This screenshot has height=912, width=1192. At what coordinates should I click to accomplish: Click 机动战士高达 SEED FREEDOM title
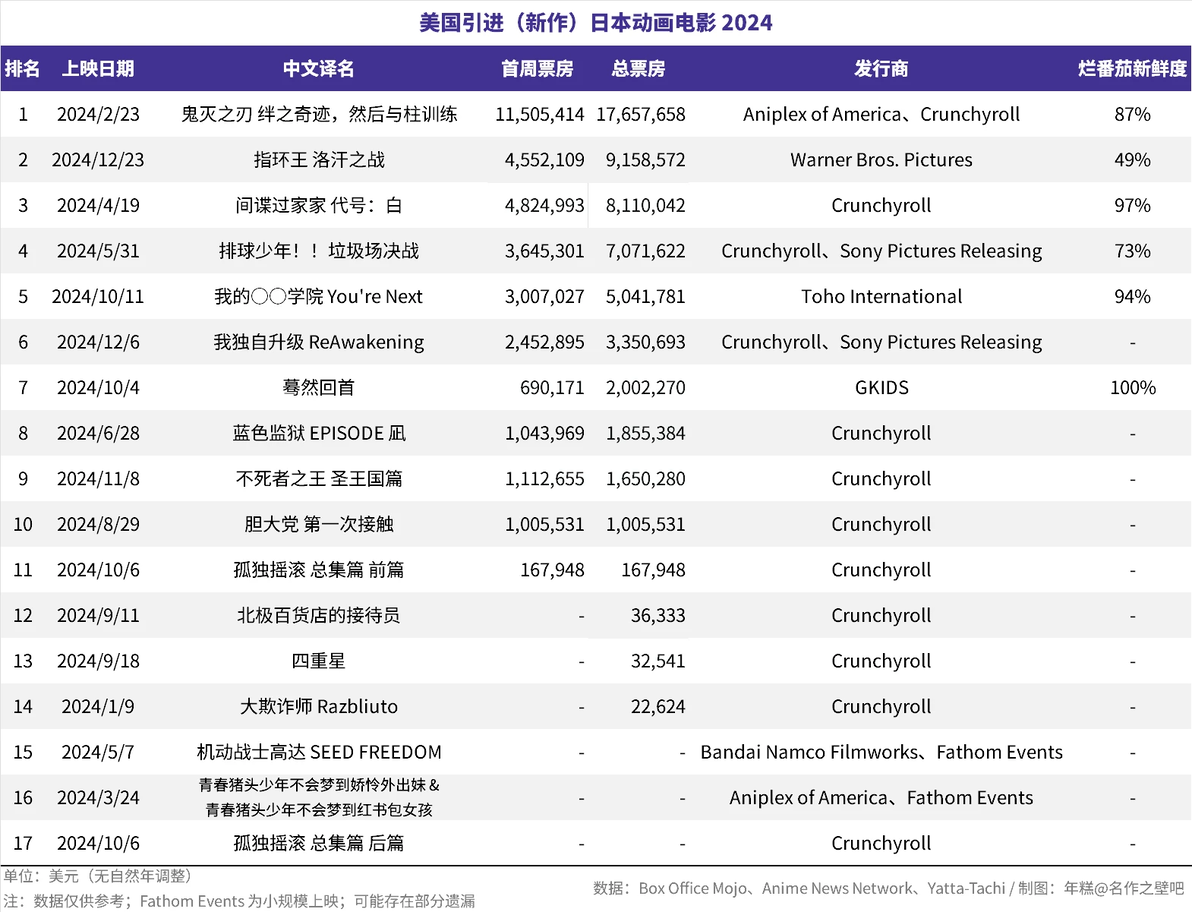tap(319, 752)
